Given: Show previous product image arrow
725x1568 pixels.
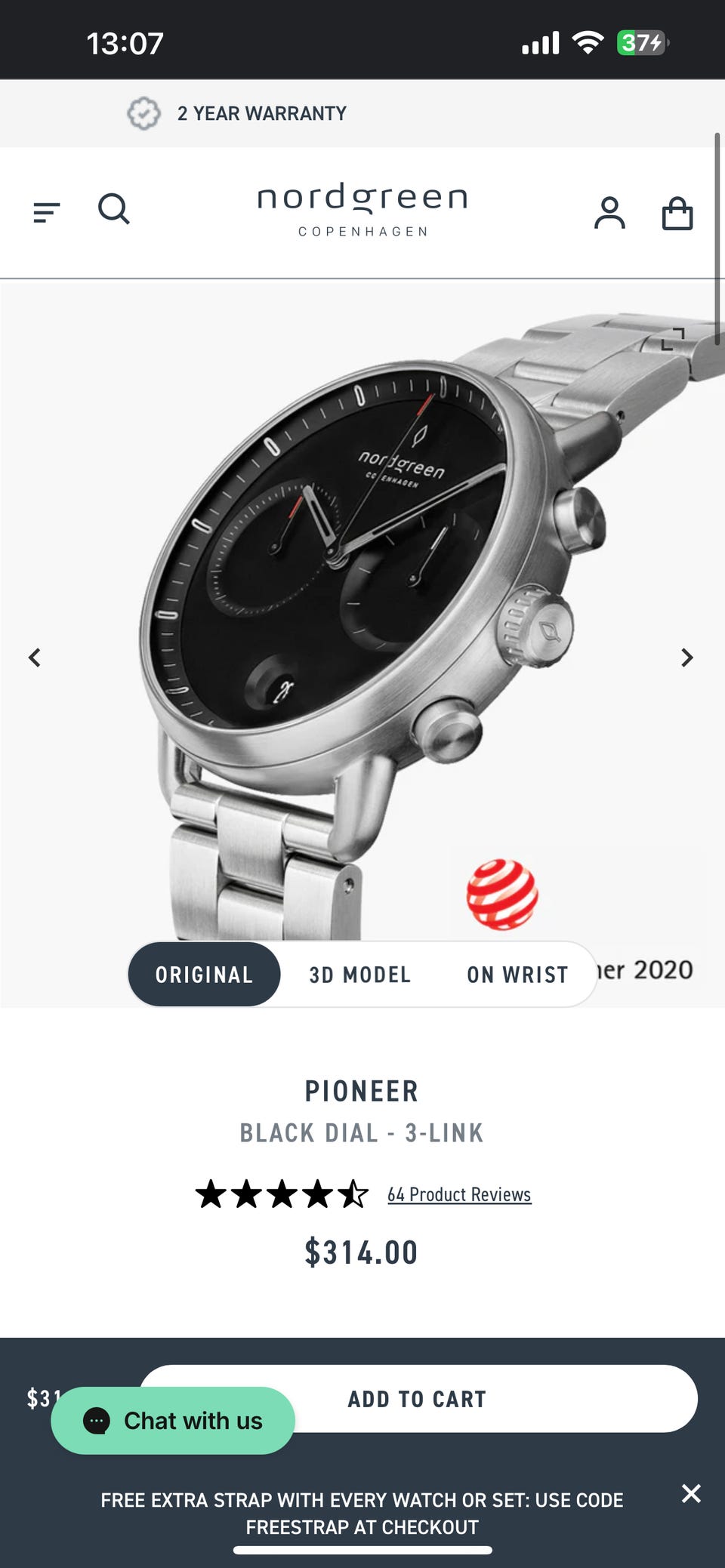Looking at the screenshot, I should click(34, 658).
